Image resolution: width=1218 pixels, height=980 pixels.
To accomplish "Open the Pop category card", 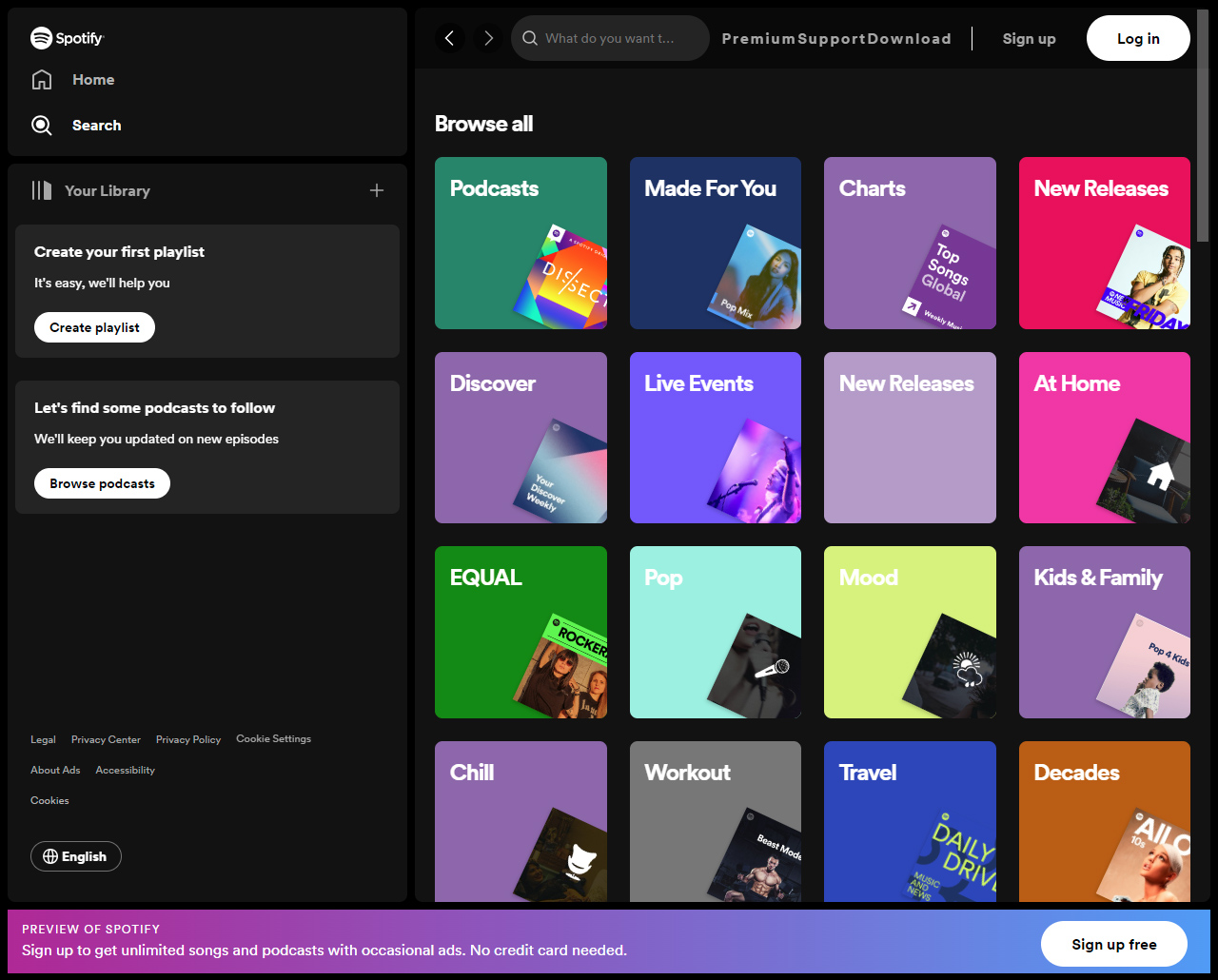I will click(x=716, y=633).
